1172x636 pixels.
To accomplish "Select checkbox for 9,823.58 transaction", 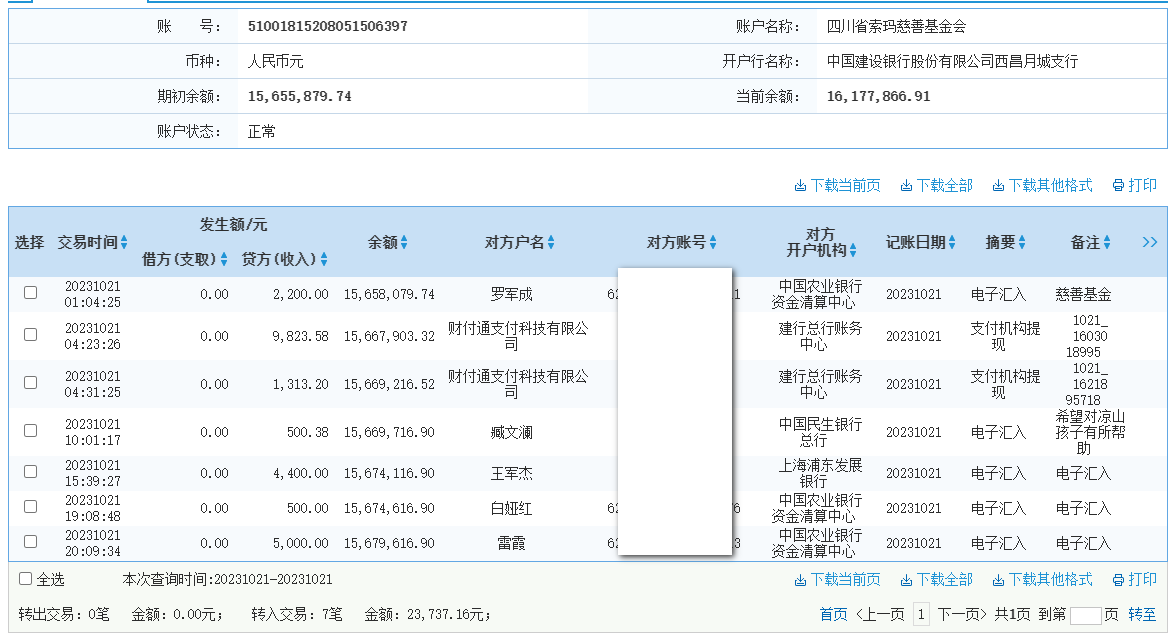I will point(31,334).
